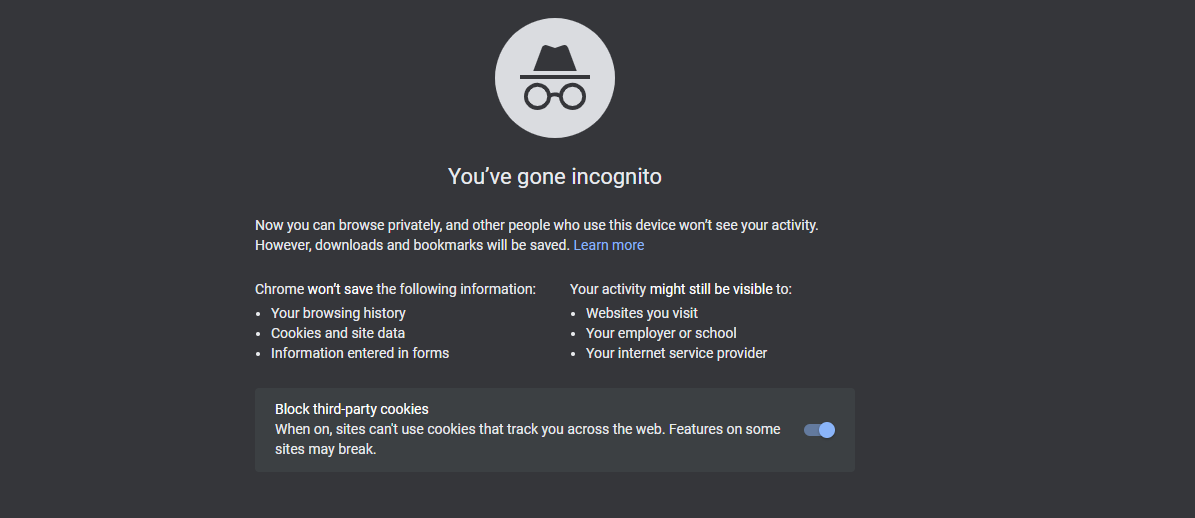The width and height of the screenshot is (1195, 518).
Task: Click the "Block third-party cookies" title text
Action: click(x=351, y=409)
